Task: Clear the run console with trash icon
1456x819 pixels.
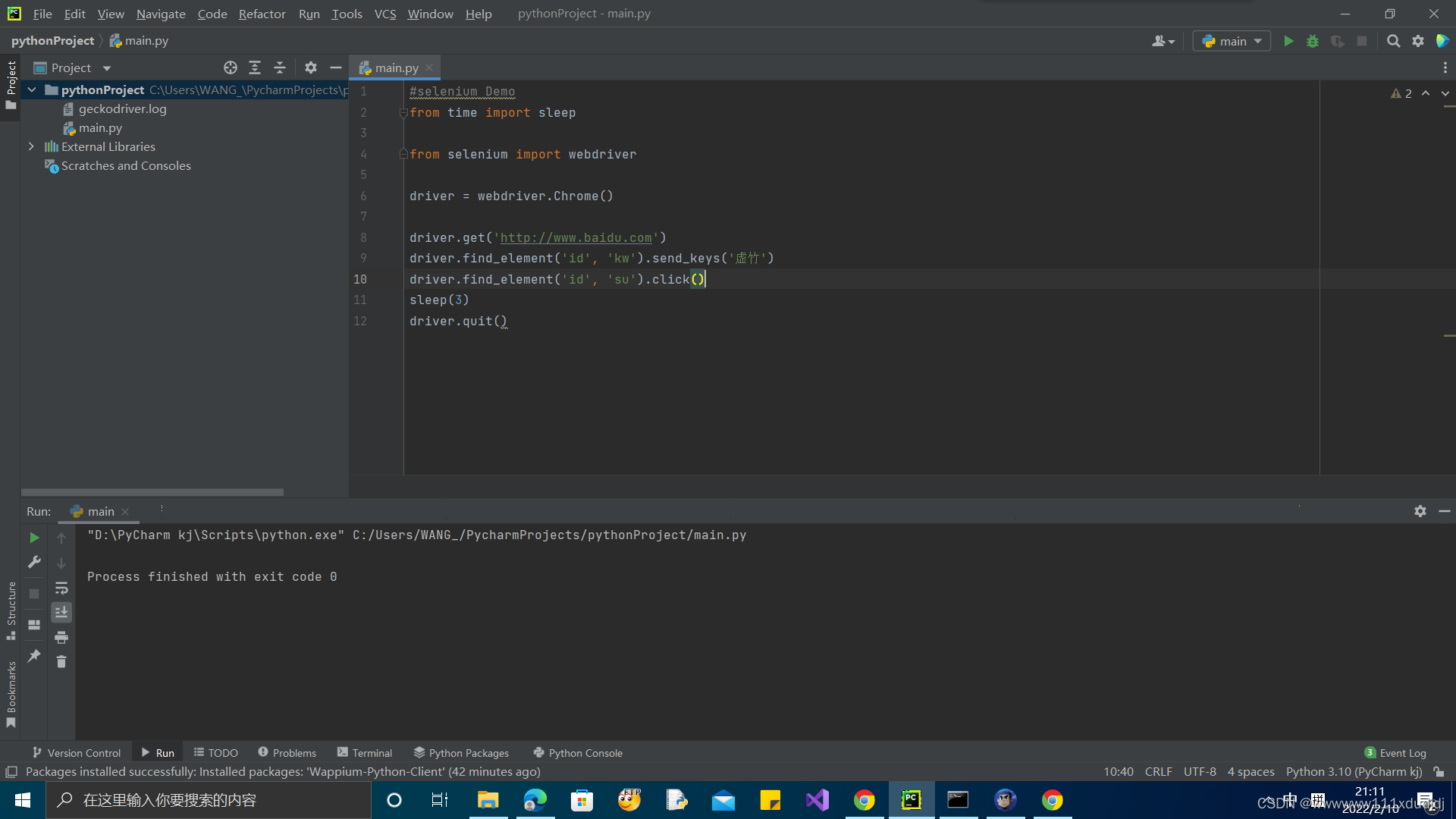Action: pos(61,662)
